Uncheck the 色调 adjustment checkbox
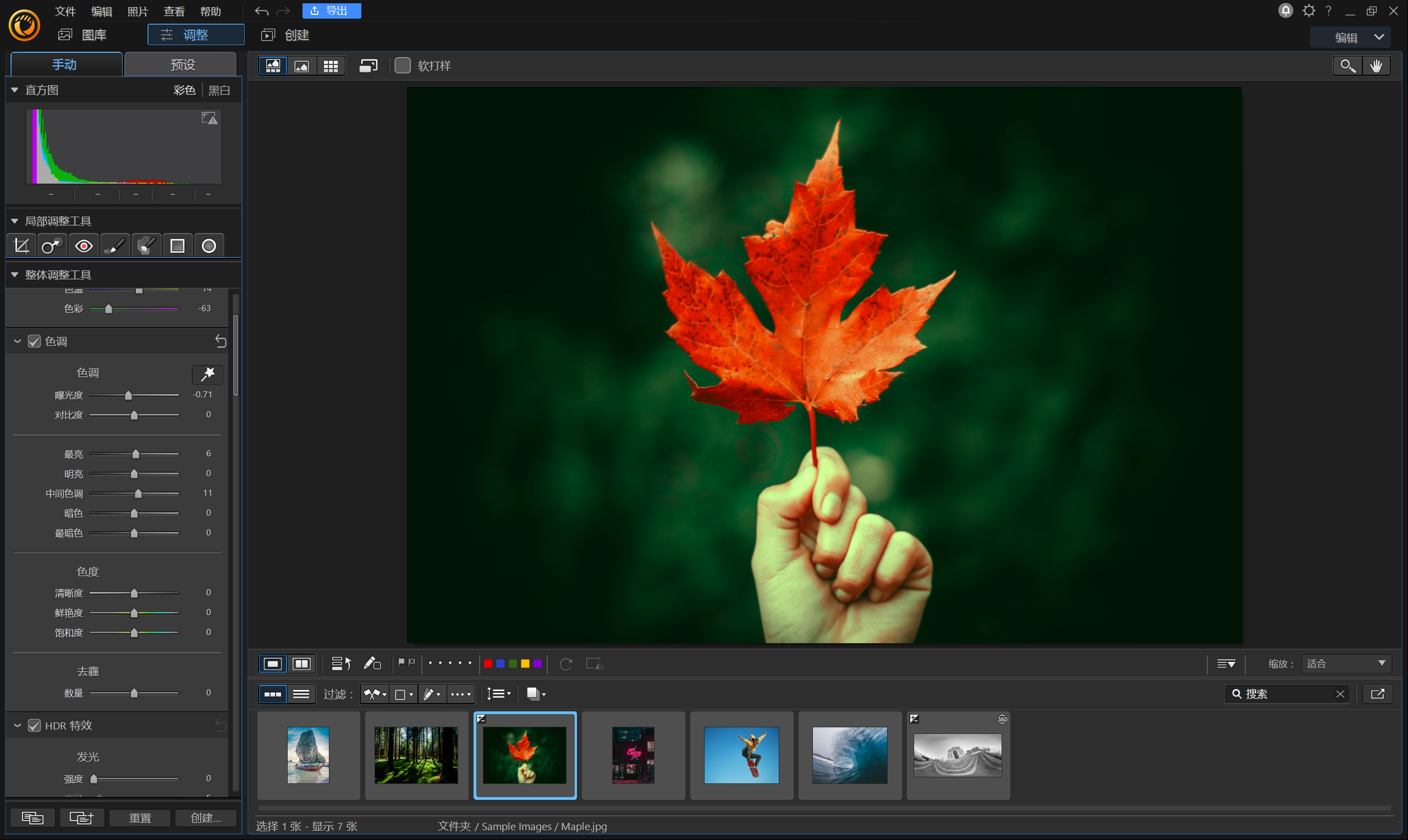Image resolution: width=1408 pixels, height=840 pixels. point(35,341)
